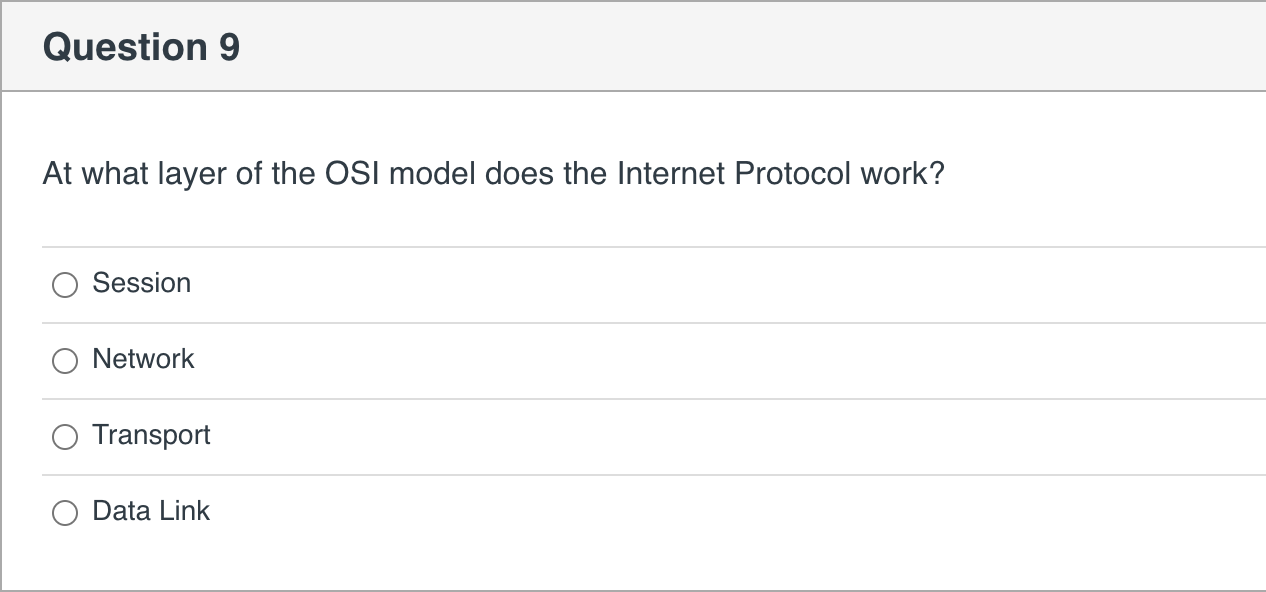Click the Network answer label
The height and width of the screenshot is (592, 1266).
pyautogui.click(x=143, y=359)
